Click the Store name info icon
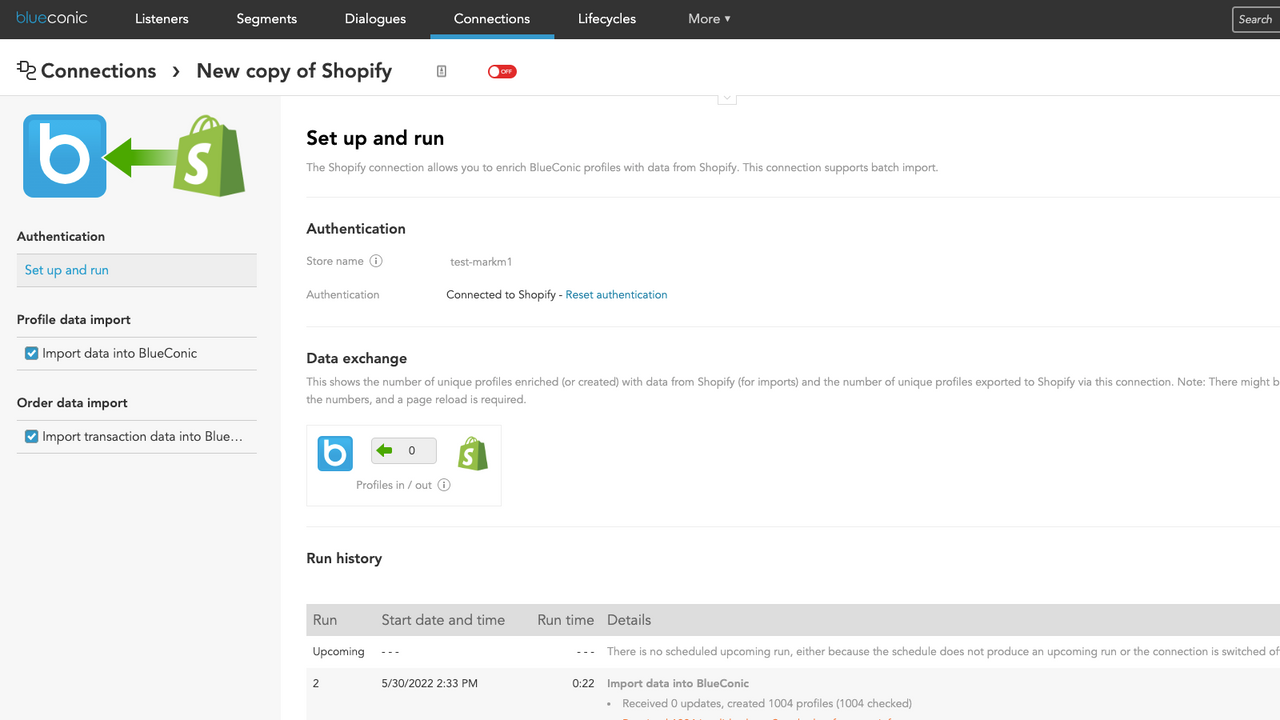 [376, 261]
